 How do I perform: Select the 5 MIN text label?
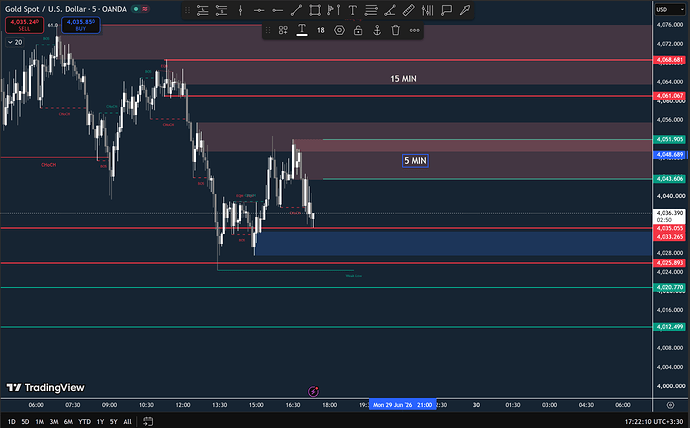tap(415, 161)
